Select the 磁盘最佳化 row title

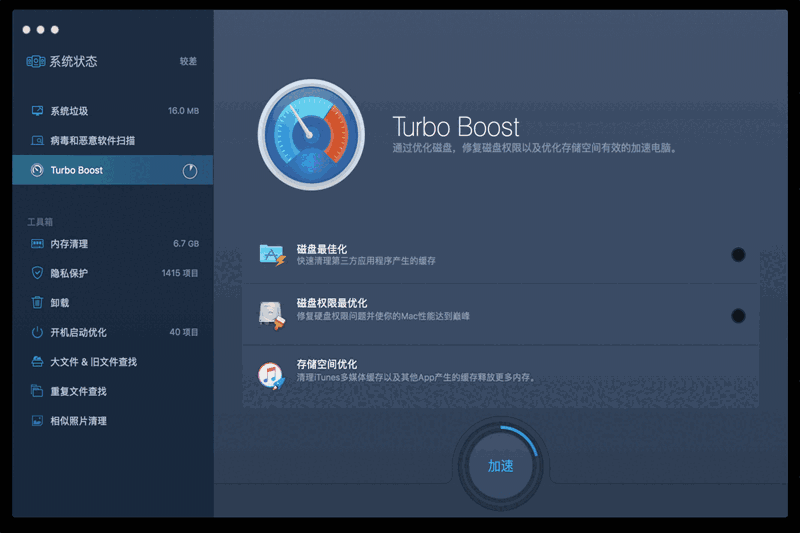pos(322,249)
